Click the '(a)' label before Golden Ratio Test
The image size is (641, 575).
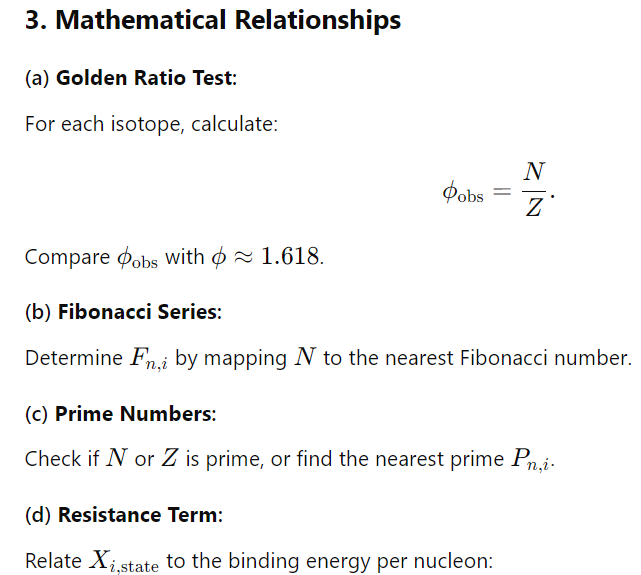click(x=37, y=78)
